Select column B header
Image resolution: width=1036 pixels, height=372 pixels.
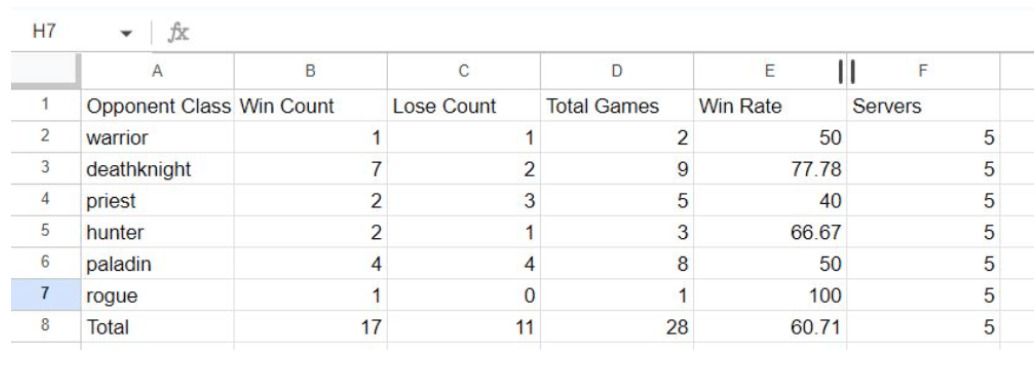point(311,71)
